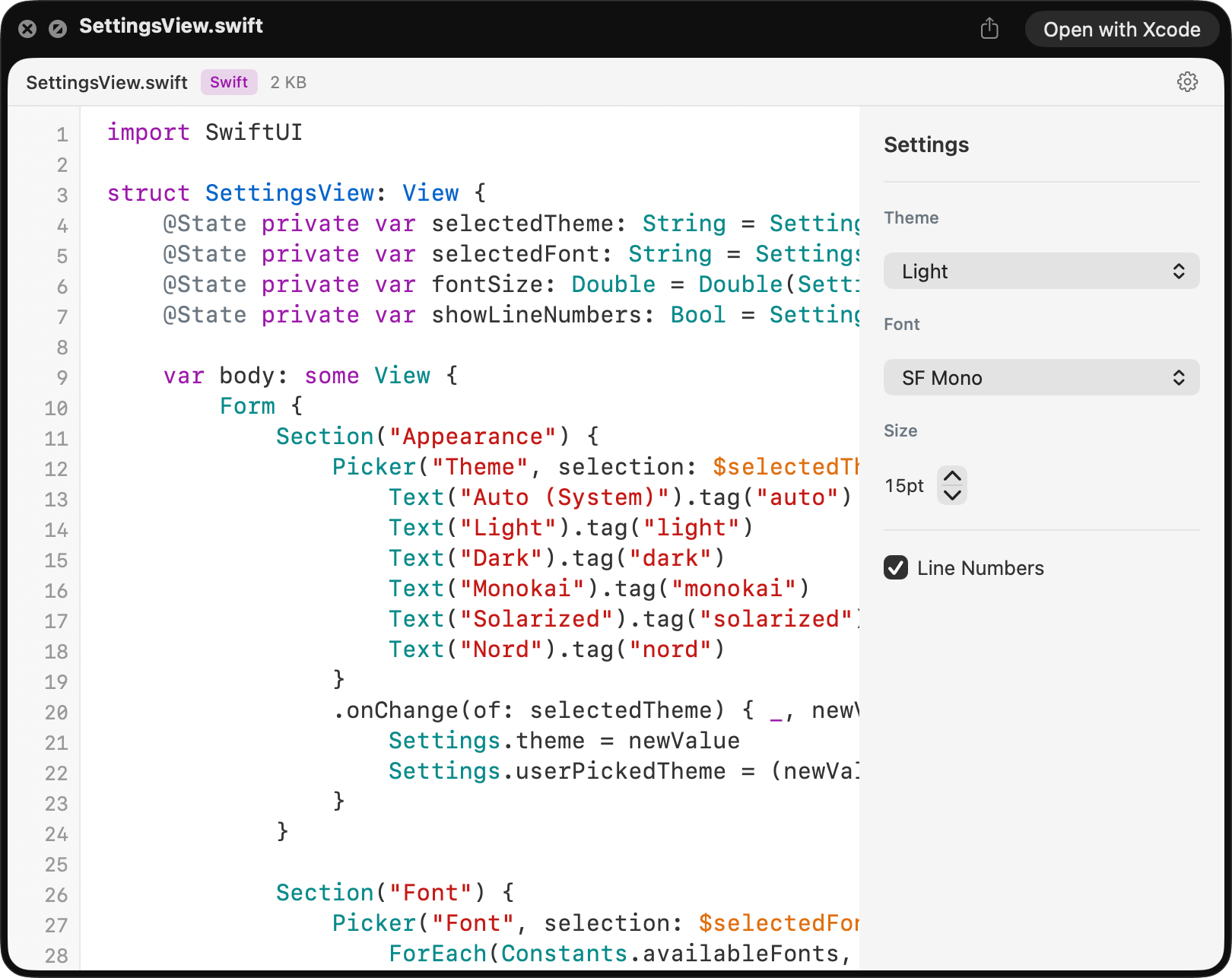Click the SettingsView.swift window title
Image resolution: width=1232 pixels, height=978 pixels.
pos(171,26)
